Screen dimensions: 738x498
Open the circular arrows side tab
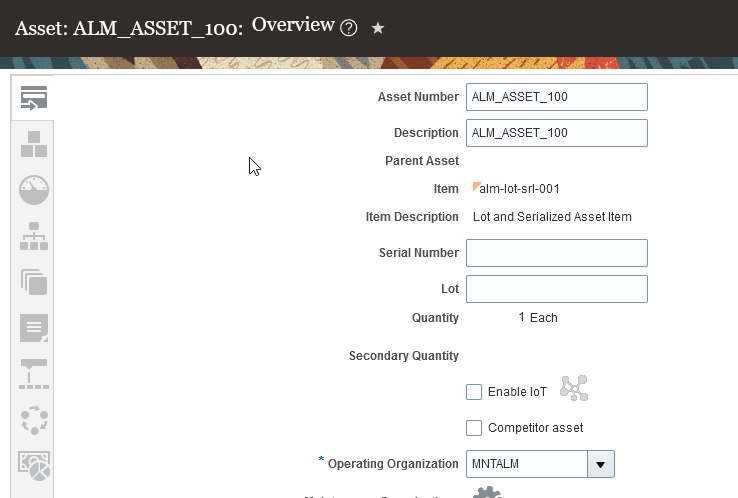tap(34, 420)
